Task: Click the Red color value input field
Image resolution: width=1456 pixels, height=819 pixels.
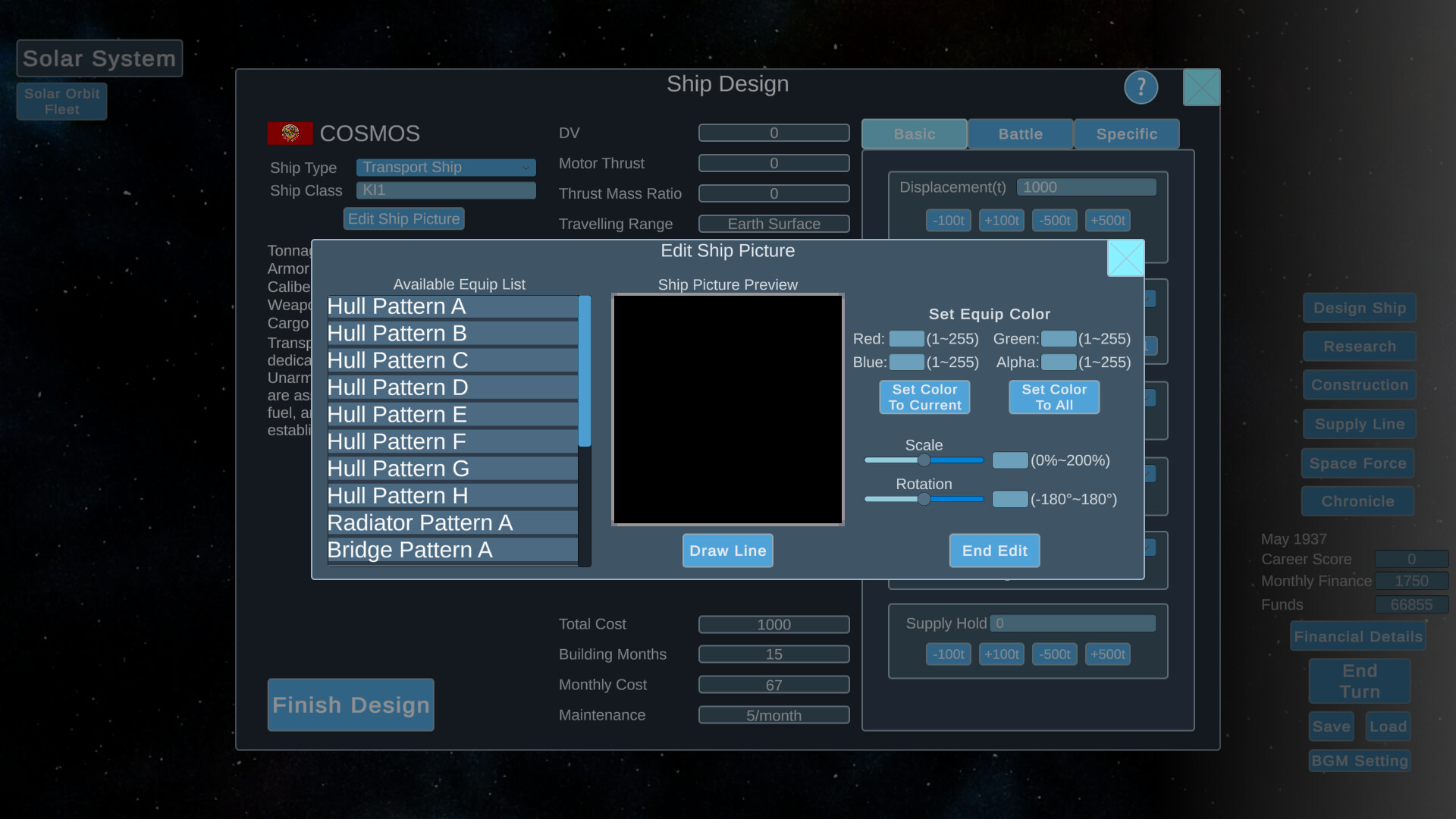Action: 906,339
